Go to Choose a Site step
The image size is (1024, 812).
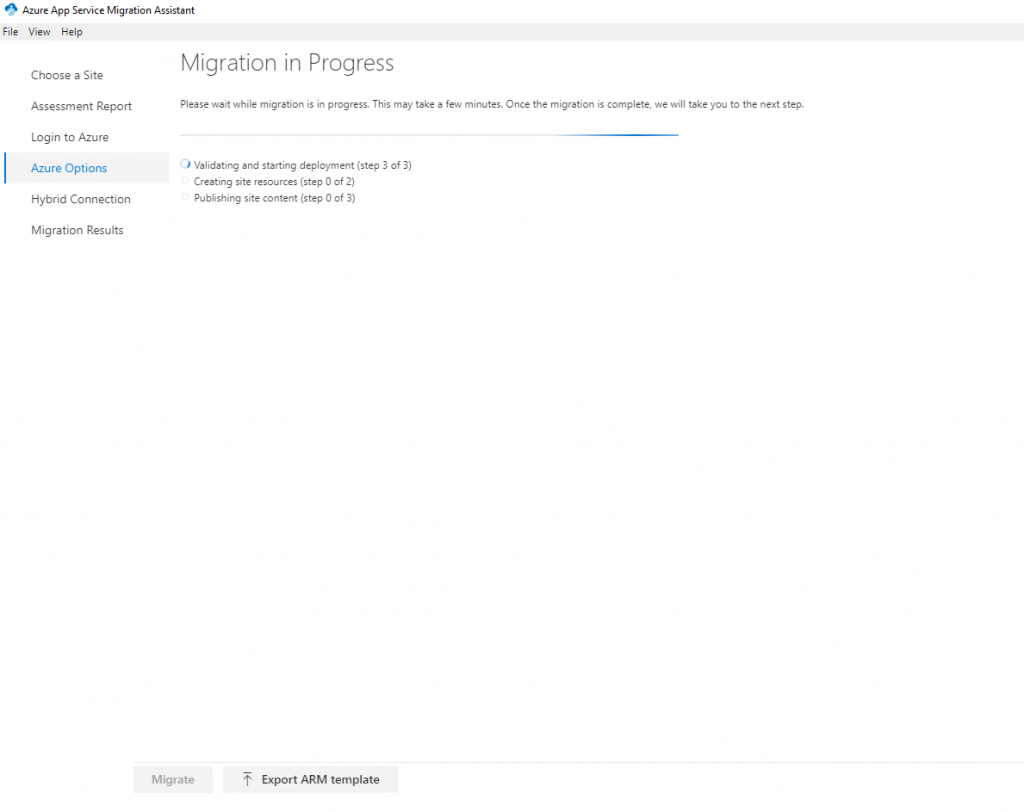pyautogui.click(x=67, y=75)
